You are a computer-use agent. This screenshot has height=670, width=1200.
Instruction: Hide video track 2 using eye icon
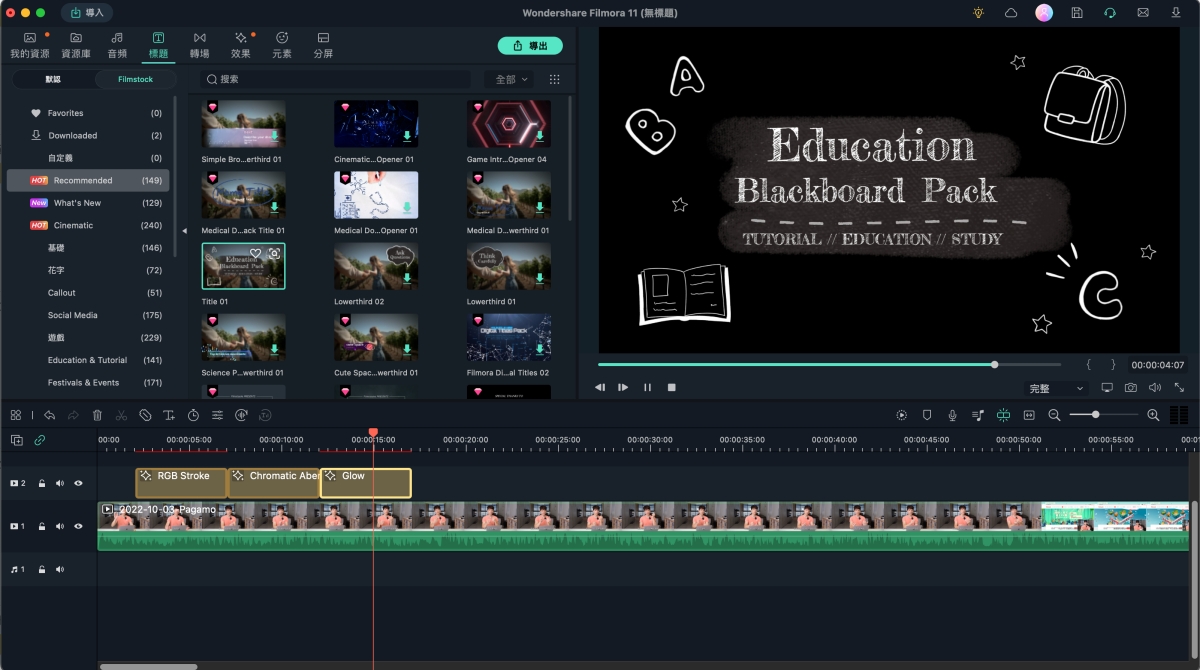(78, 483)
